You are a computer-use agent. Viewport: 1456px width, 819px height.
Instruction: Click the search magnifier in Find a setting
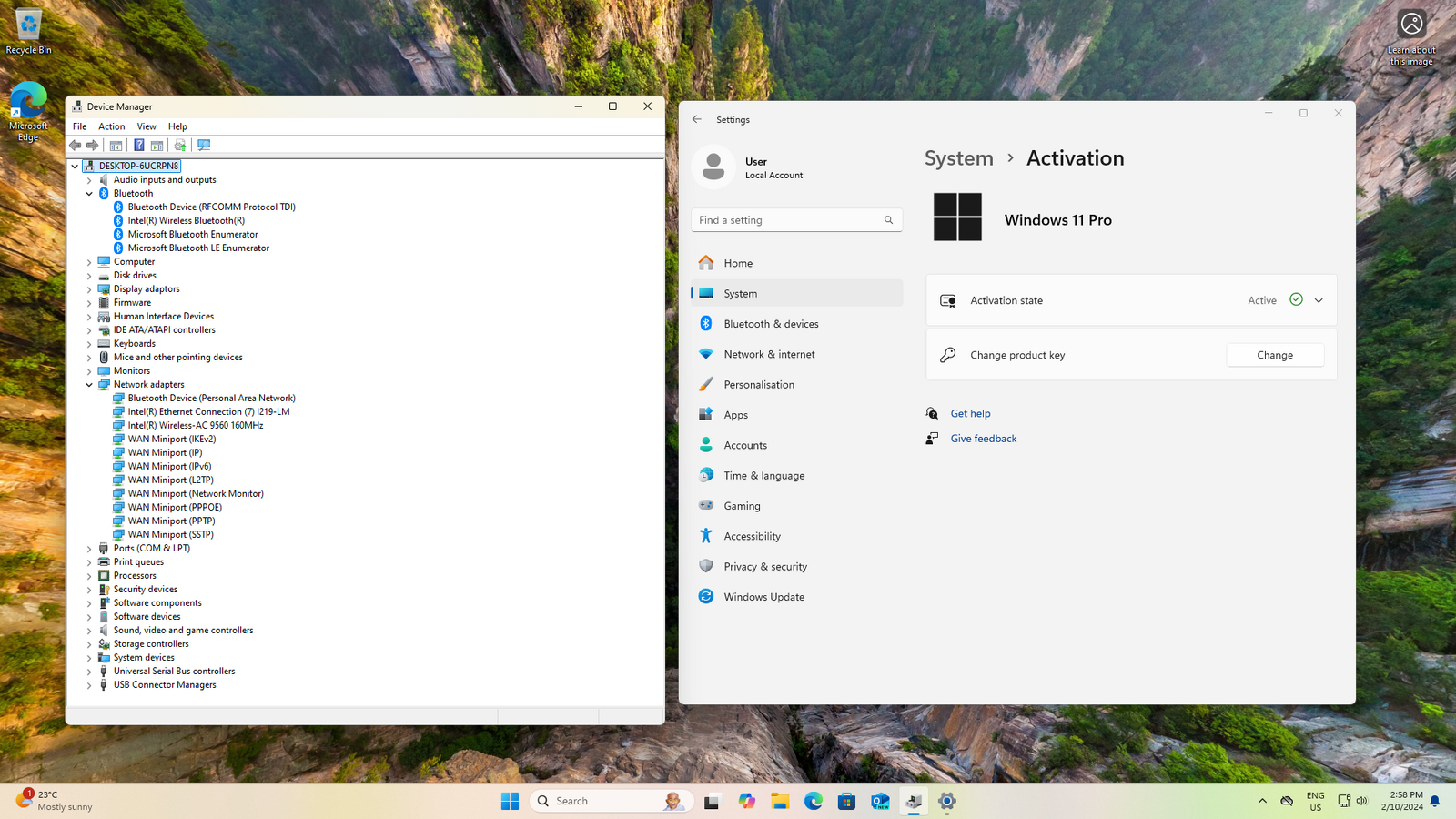888,220
